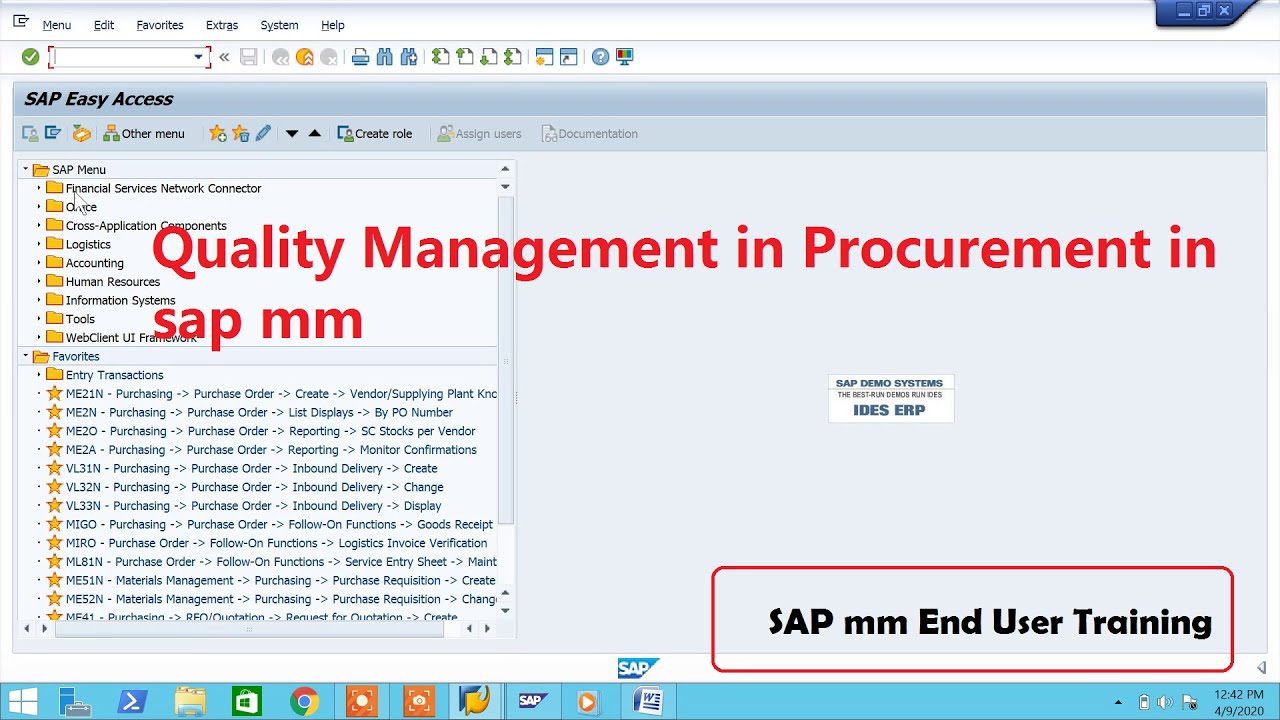Click the Customize Local Layout monitor icon
This screenshot has width=1280, height=720.
click(625, 57)
